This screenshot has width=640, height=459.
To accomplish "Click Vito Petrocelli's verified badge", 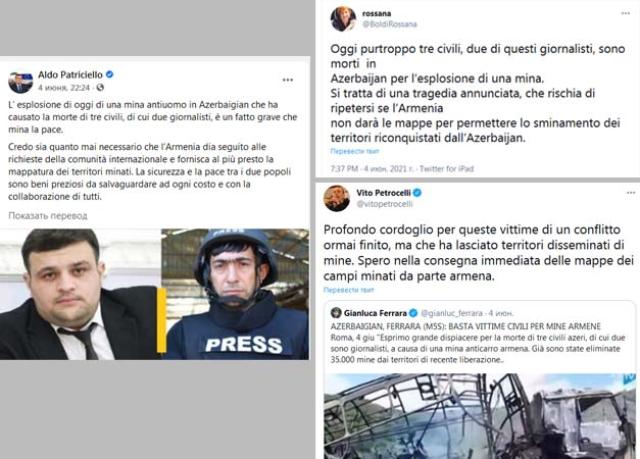I will (x=417, y=193).
